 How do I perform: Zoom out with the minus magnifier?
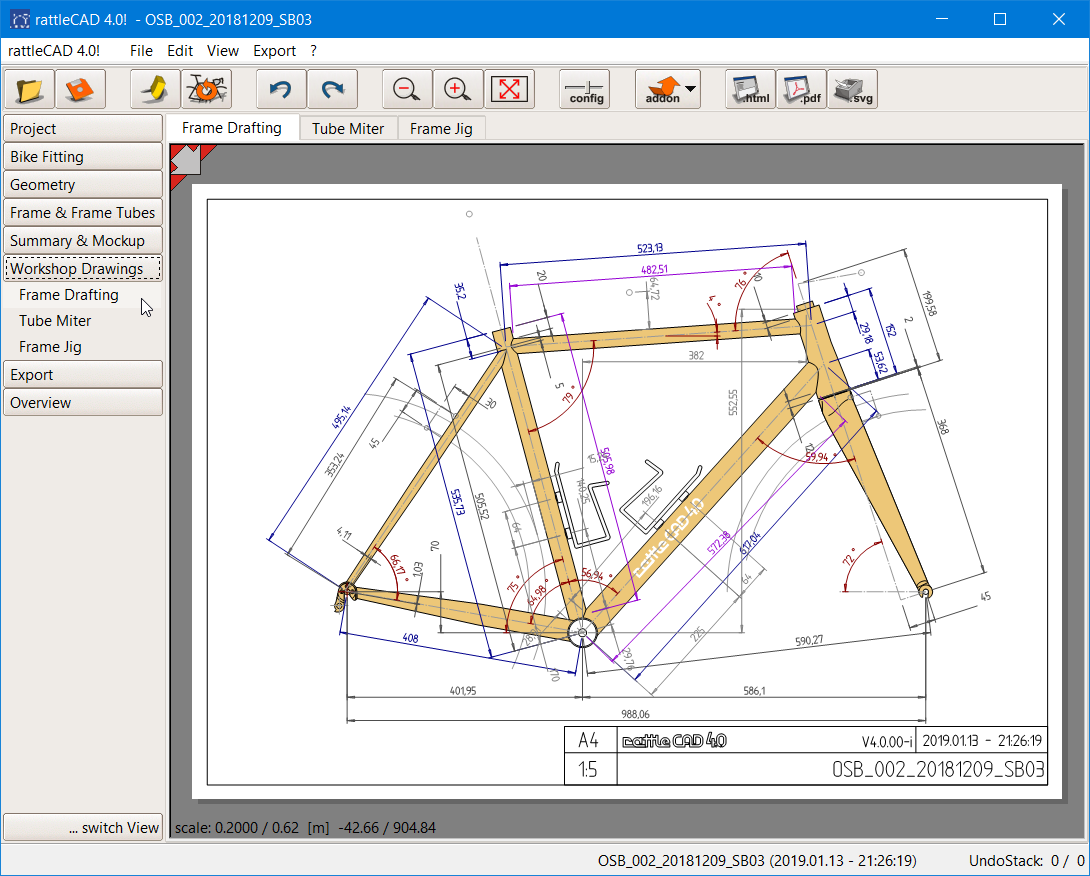[x=407, y=89]
